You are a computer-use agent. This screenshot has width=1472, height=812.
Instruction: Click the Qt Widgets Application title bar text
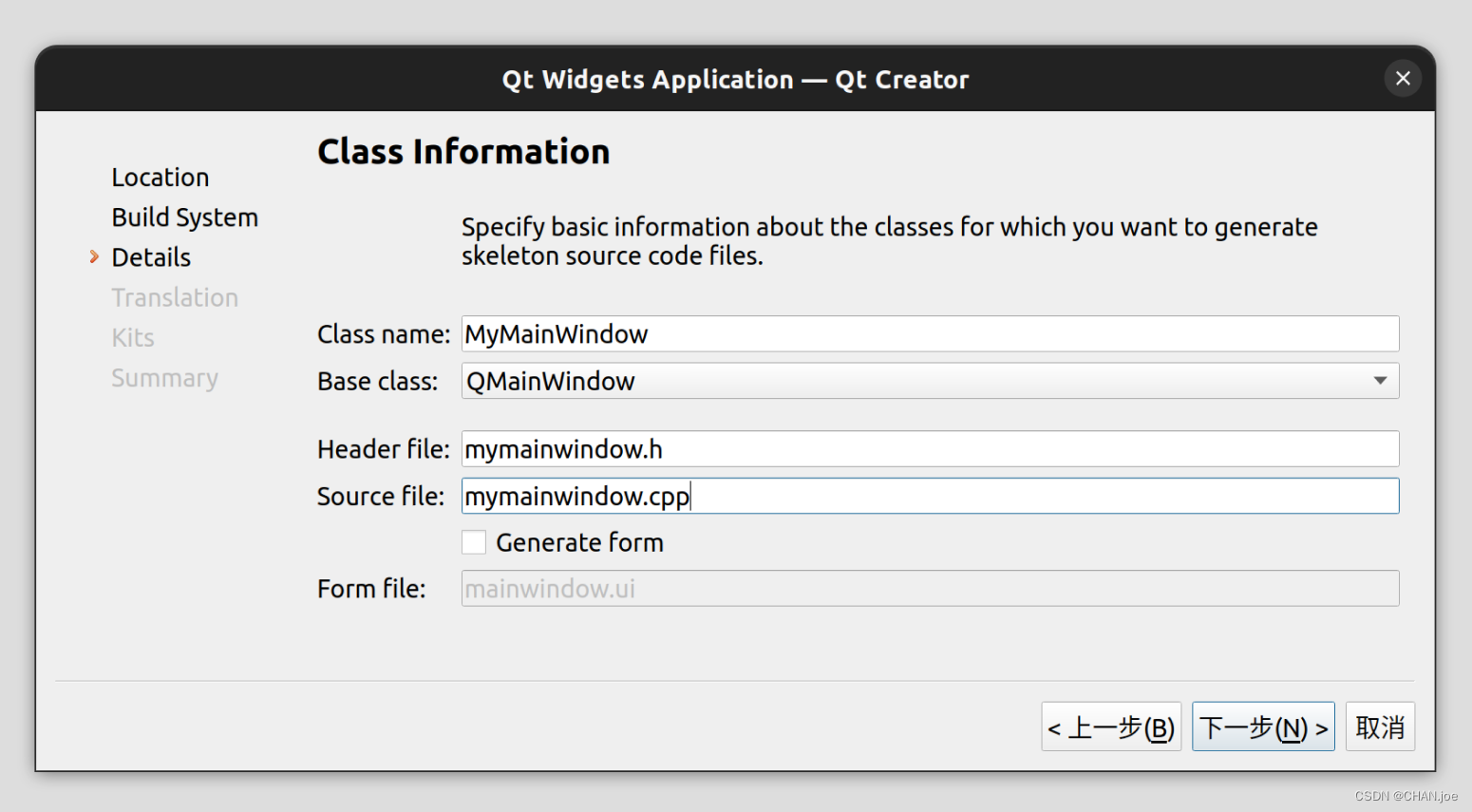pyautogui.click(x=736, y=80)
